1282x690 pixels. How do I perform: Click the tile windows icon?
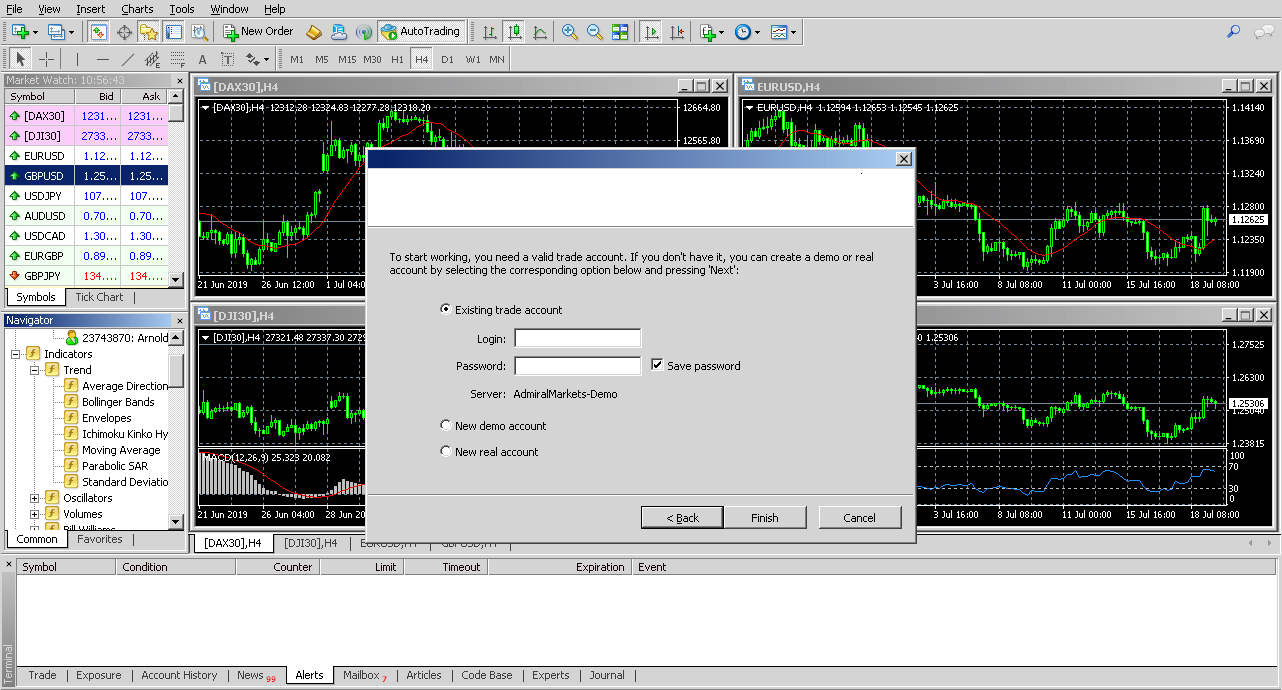coord(619,31)
